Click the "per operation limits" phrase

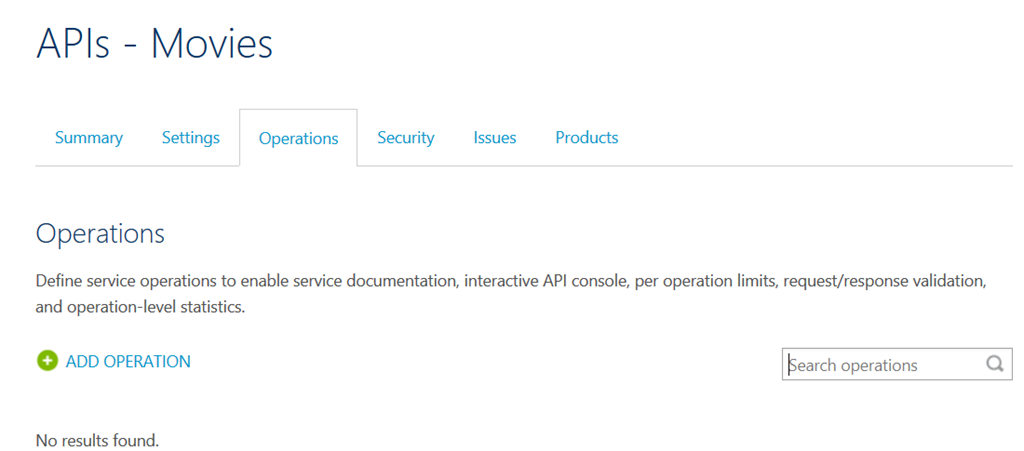(704, 282)
